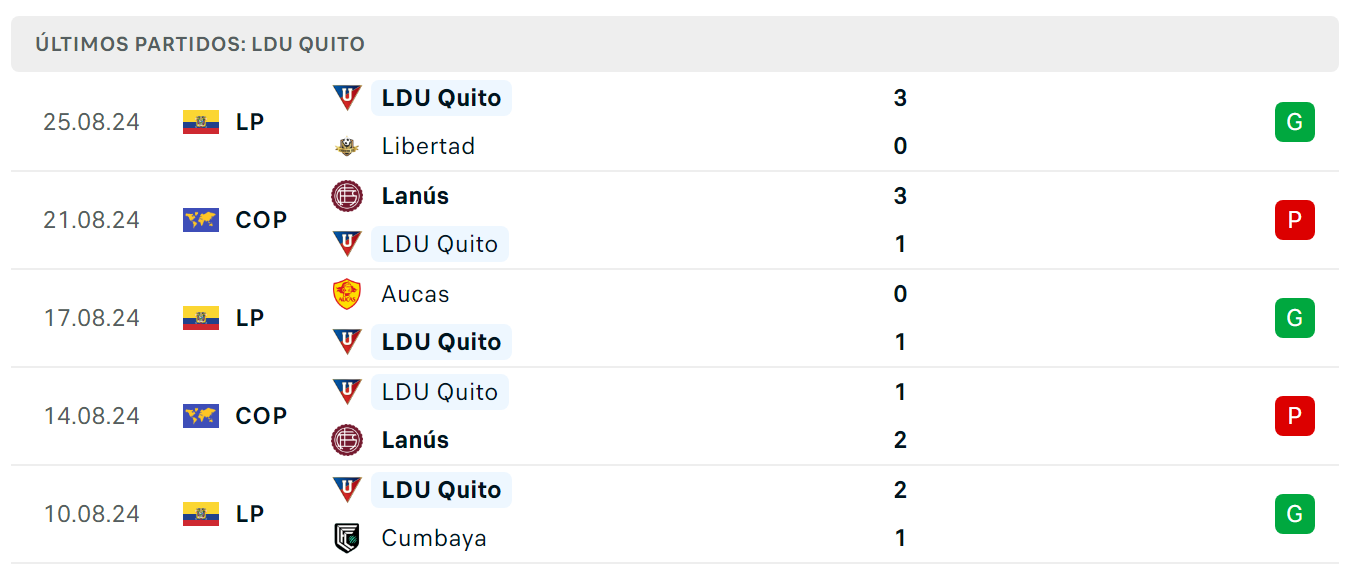Image resolution: width=1354 pixels, height=574 pixels.
Task: Click green G result badge for 17.08.24
Action: click(x=1294, y=318)
